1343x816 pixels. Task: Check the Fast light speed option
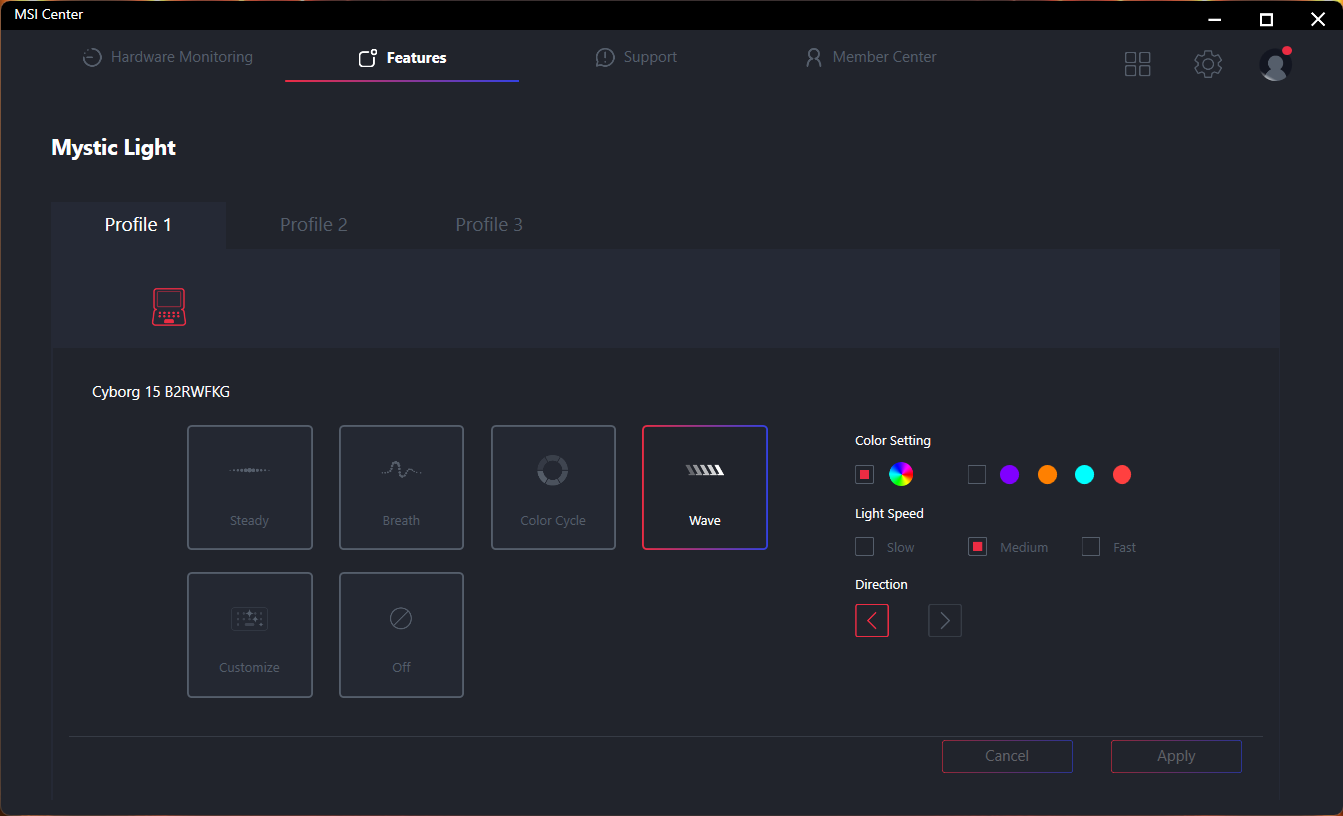click(1091, 547)
